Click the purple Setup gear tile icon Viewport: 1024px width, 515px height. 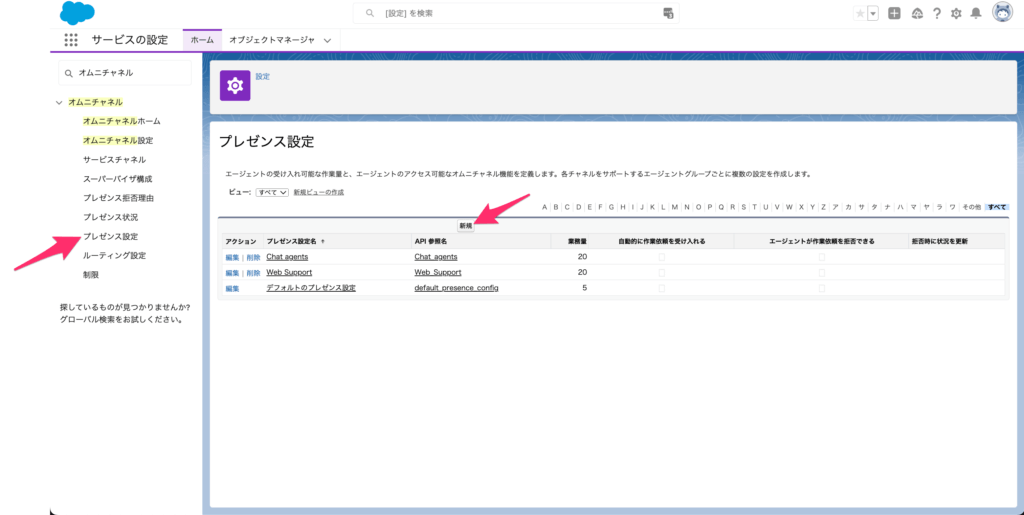[235, 86]
